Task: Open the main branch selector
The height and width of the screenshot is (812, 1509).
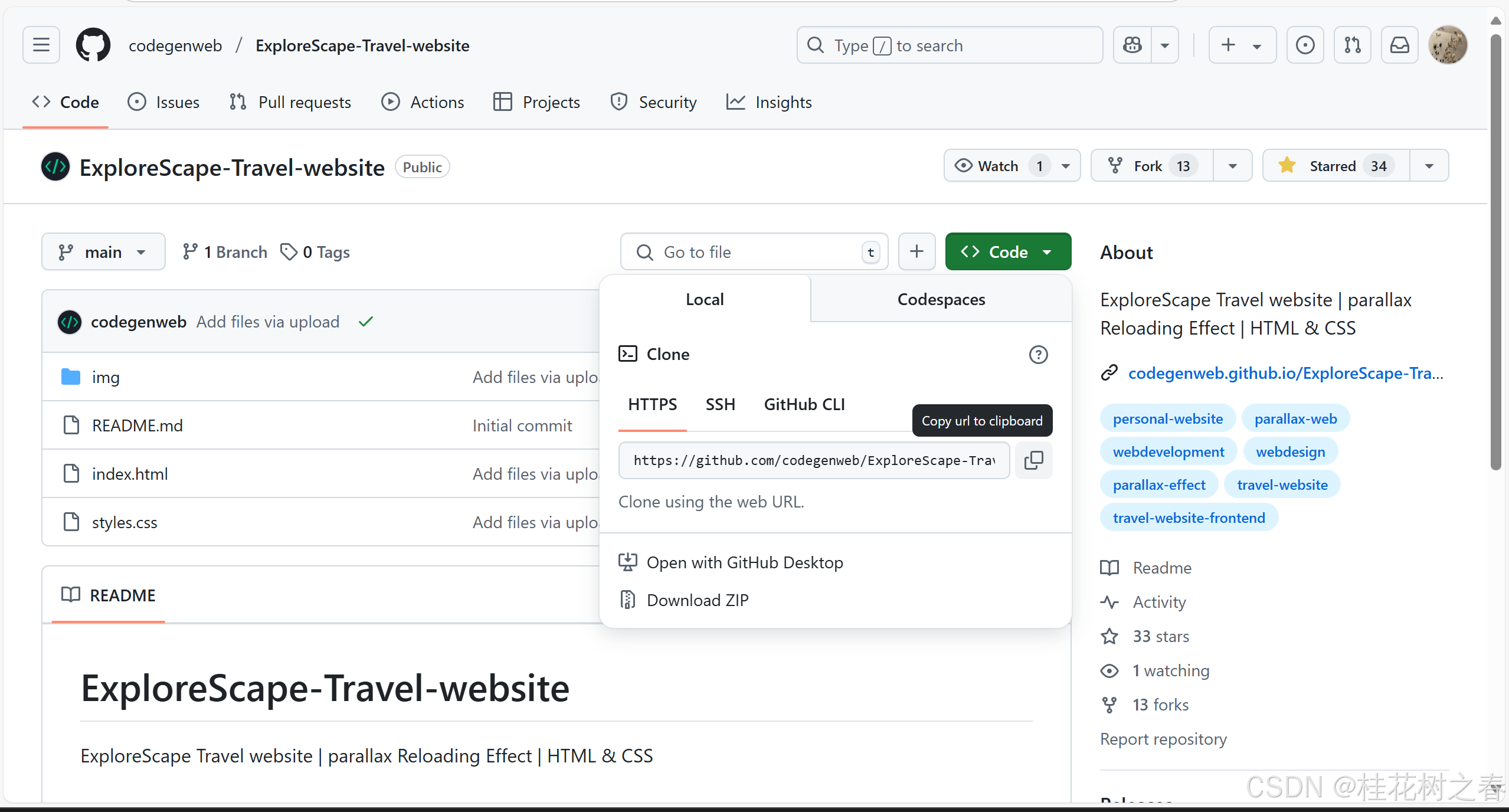Action: point(103,252)
